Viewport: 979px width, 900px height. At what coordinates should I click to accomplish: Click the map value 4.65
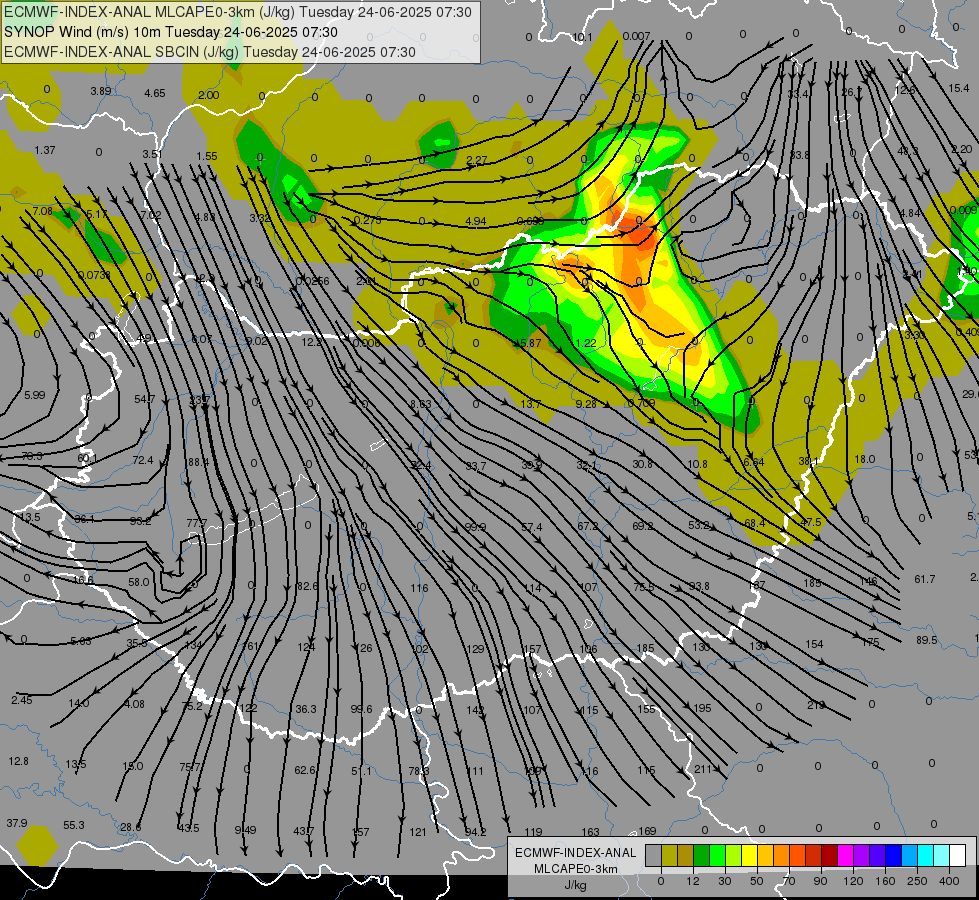(155, 93)
